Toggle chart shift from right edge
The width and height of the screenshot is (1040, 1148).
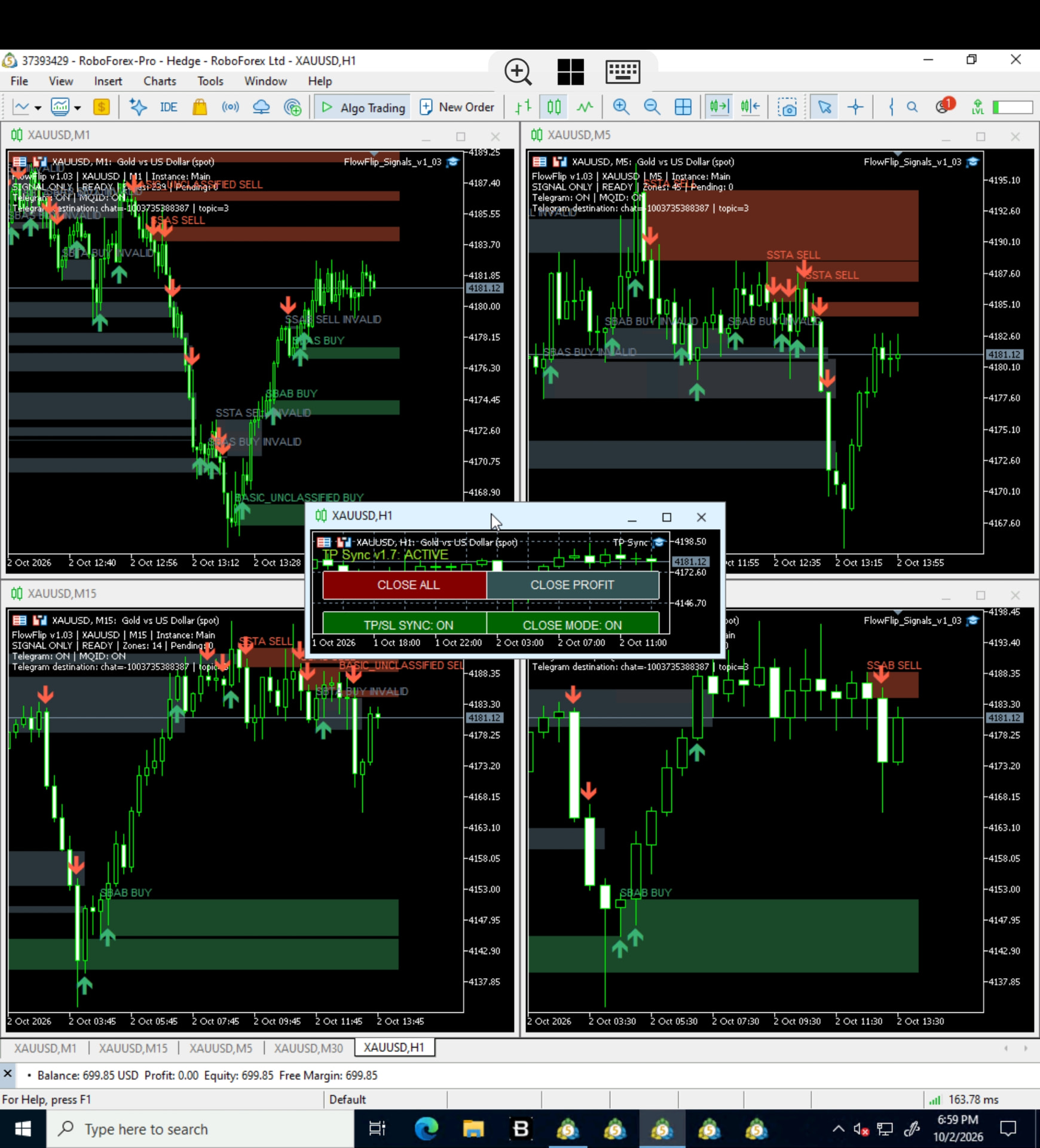[750, 107]
